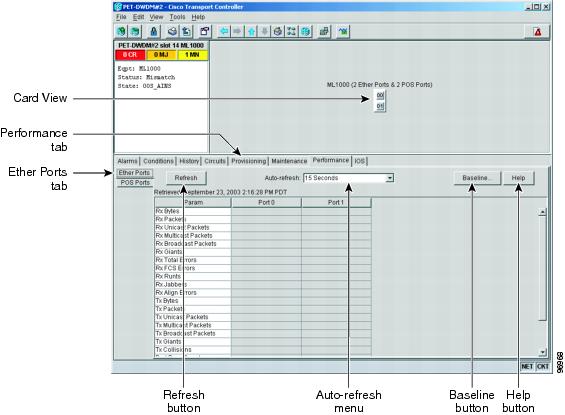Select the Tx Unicast Packets row
Viewport: 565px width, 415px height.
pos(263,317)
